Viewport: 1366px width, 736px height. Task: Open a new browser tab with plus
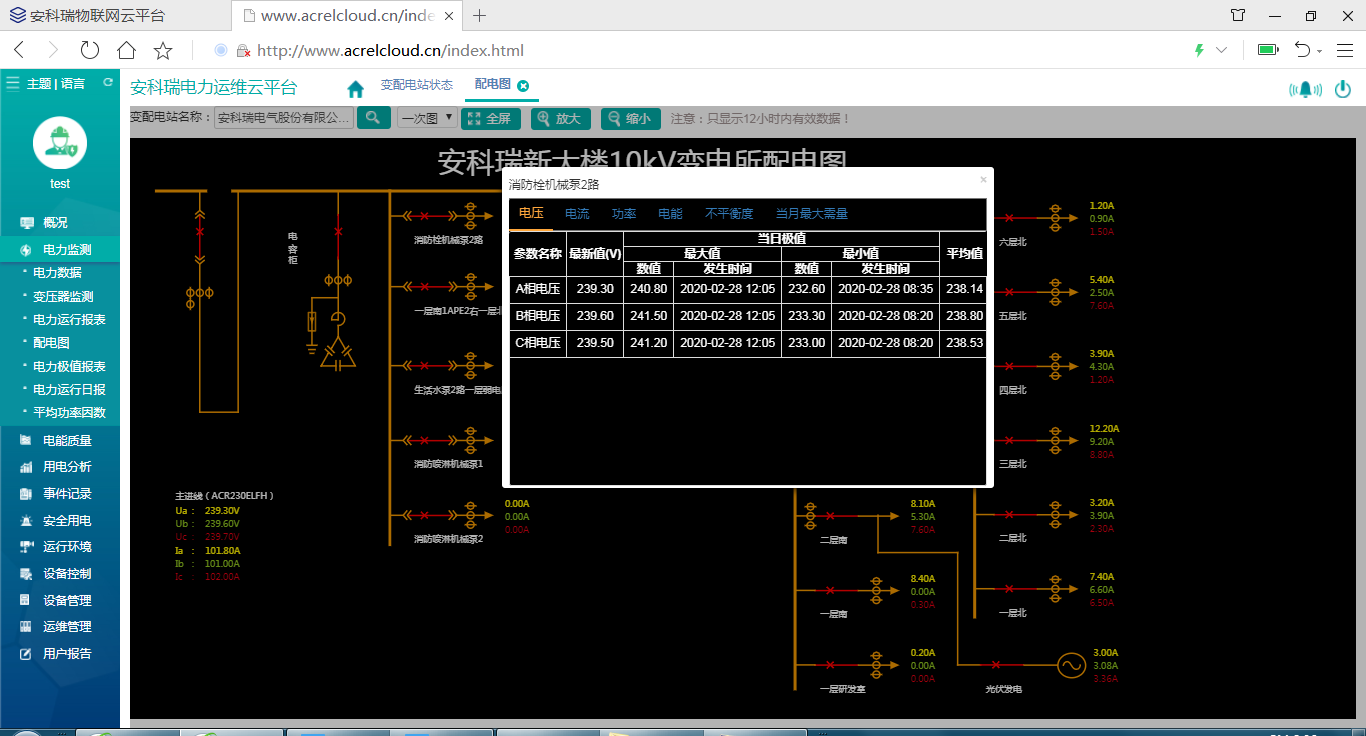pos(480,15)
